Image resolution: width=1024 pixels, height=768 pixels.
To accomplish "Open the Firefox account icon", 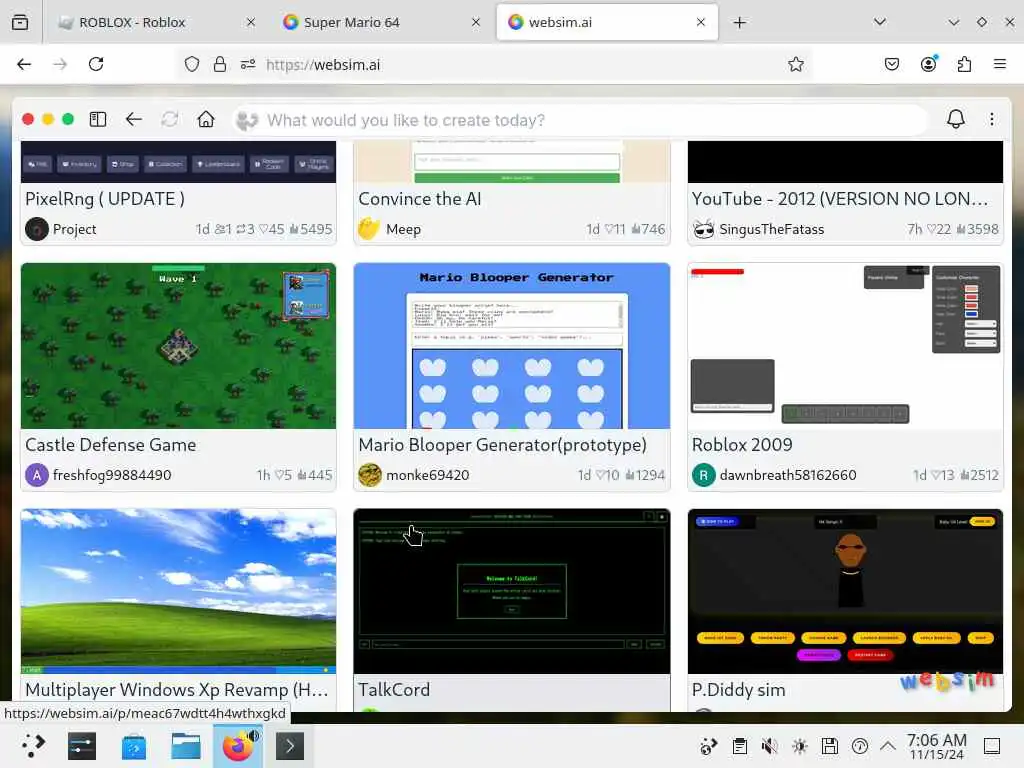I will click(x=929, y=64).
